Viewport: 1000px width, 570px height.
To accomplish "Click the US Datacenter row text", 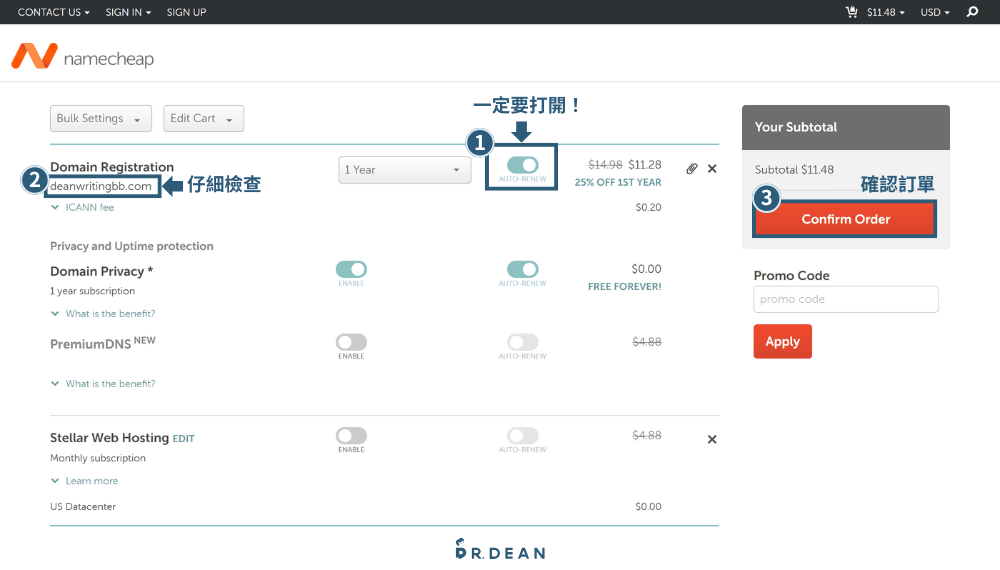I will tap(83, 507).
